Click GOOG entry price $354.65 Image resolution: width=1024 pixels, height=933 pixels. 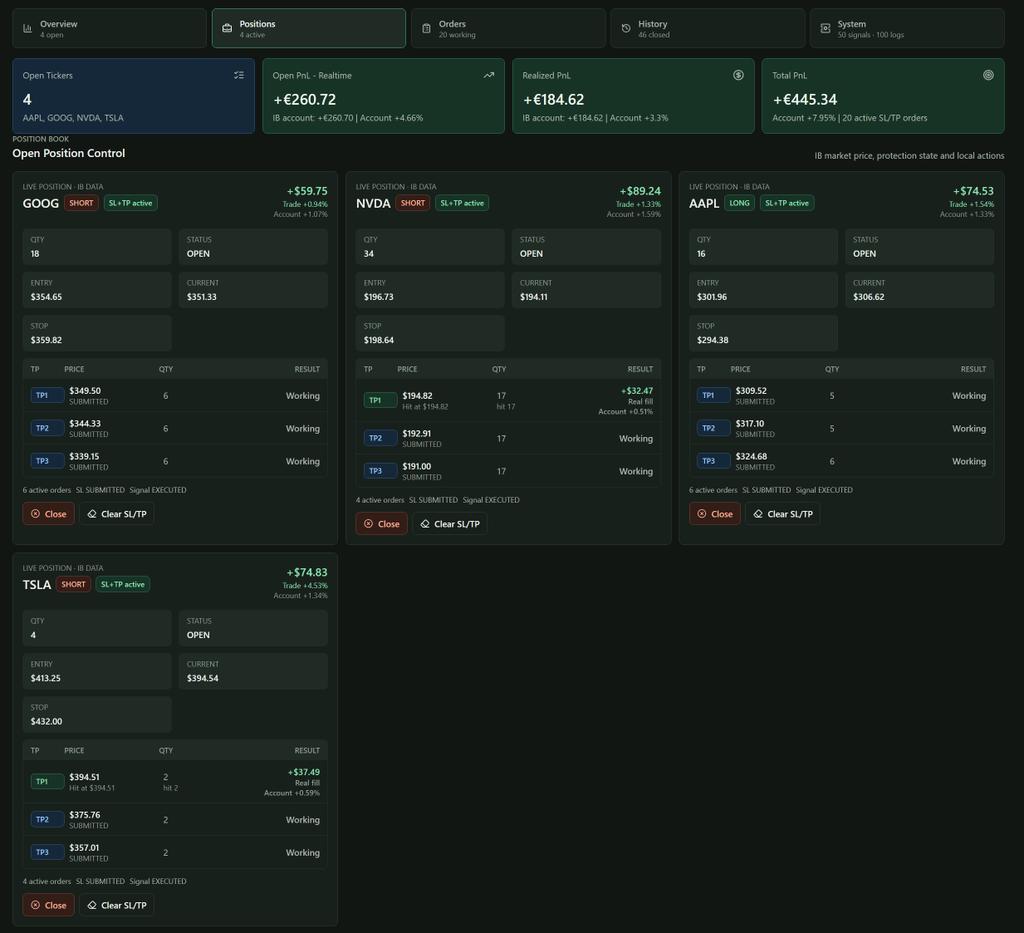coord(46,296)
